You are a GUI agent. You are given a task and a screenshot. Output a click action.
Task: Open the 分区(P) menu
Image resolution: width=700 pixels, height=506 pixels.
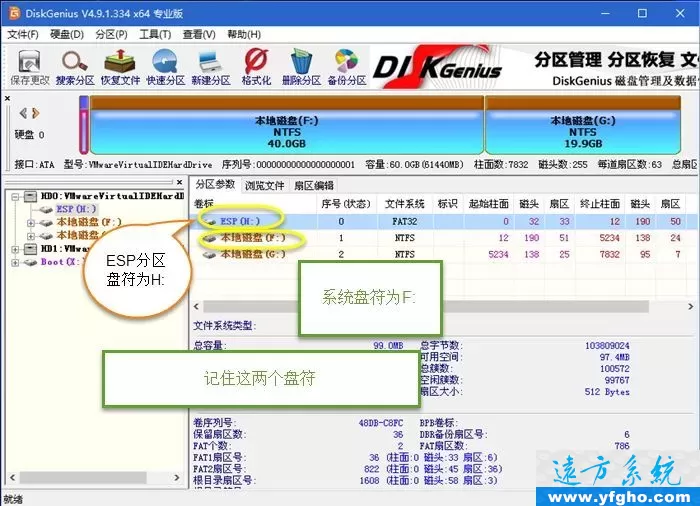[111, 34]
